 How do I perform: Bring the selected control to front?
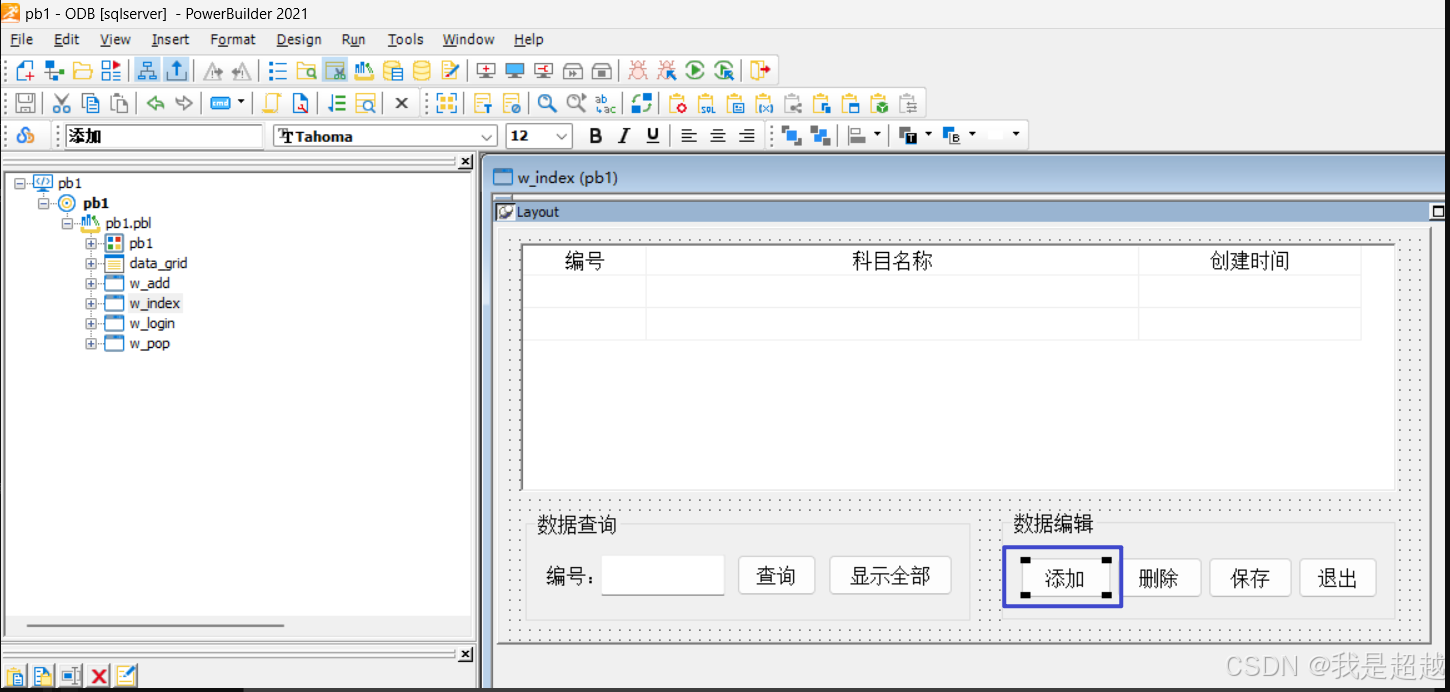[x=793, y=135]
